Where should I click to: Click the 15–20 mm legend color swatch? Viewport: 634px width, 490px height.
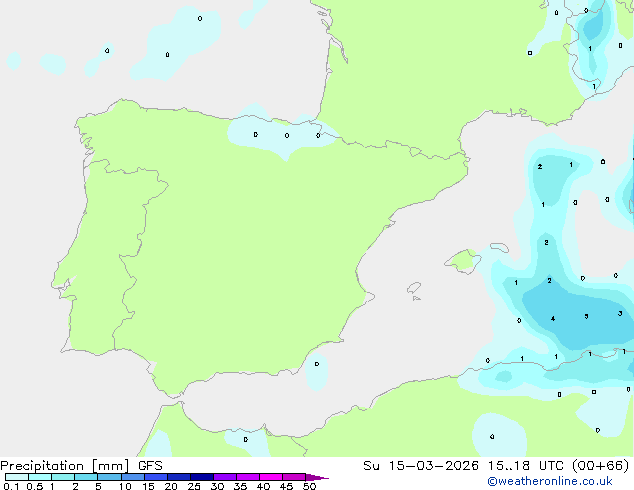(x=156, y=477)
